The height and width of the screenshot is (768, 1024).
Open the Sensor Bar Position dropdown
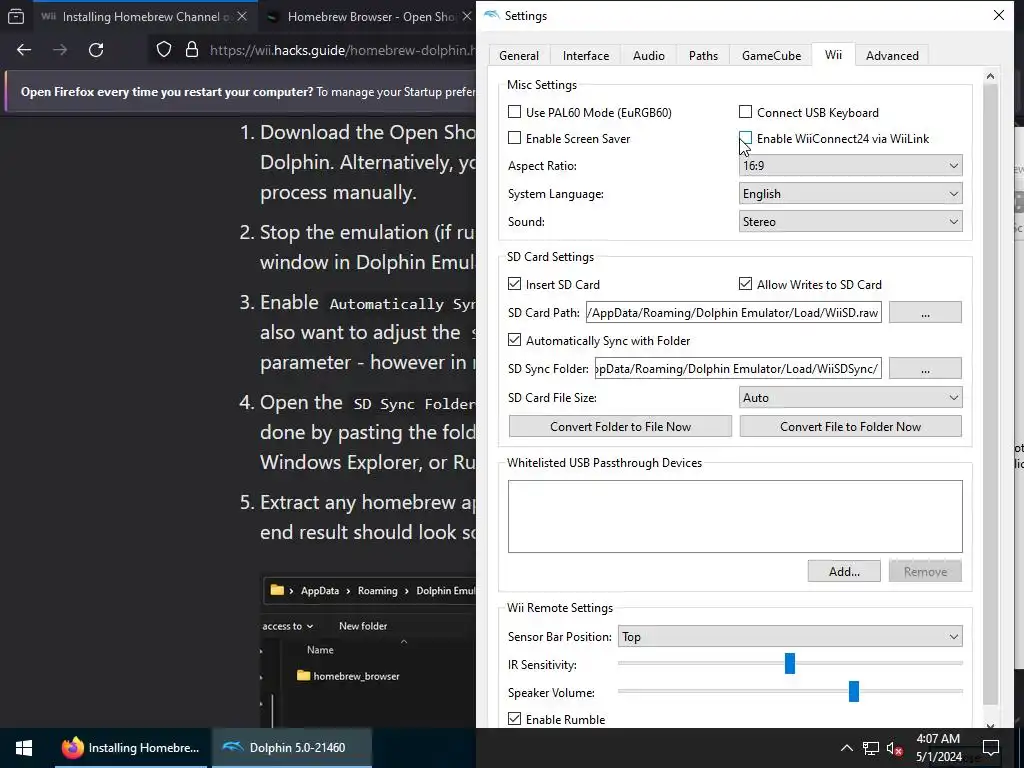point(790,636)
